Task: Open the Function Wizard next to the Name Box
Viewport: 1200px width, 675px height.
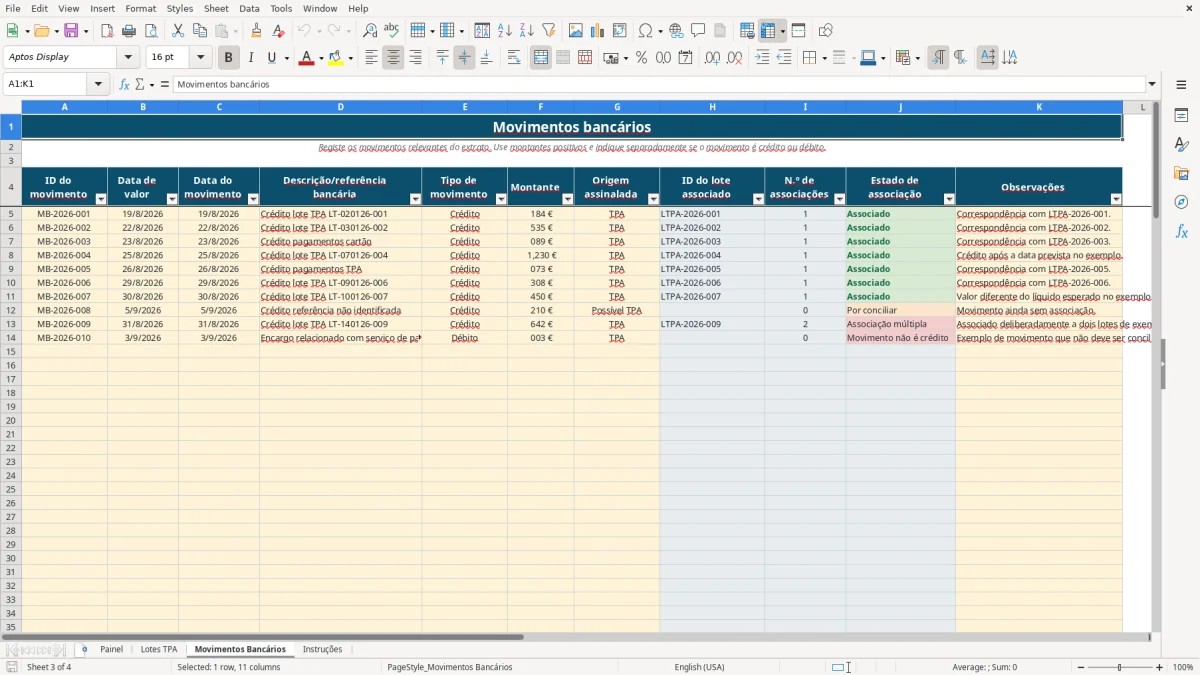Action: tap(124, 84)
